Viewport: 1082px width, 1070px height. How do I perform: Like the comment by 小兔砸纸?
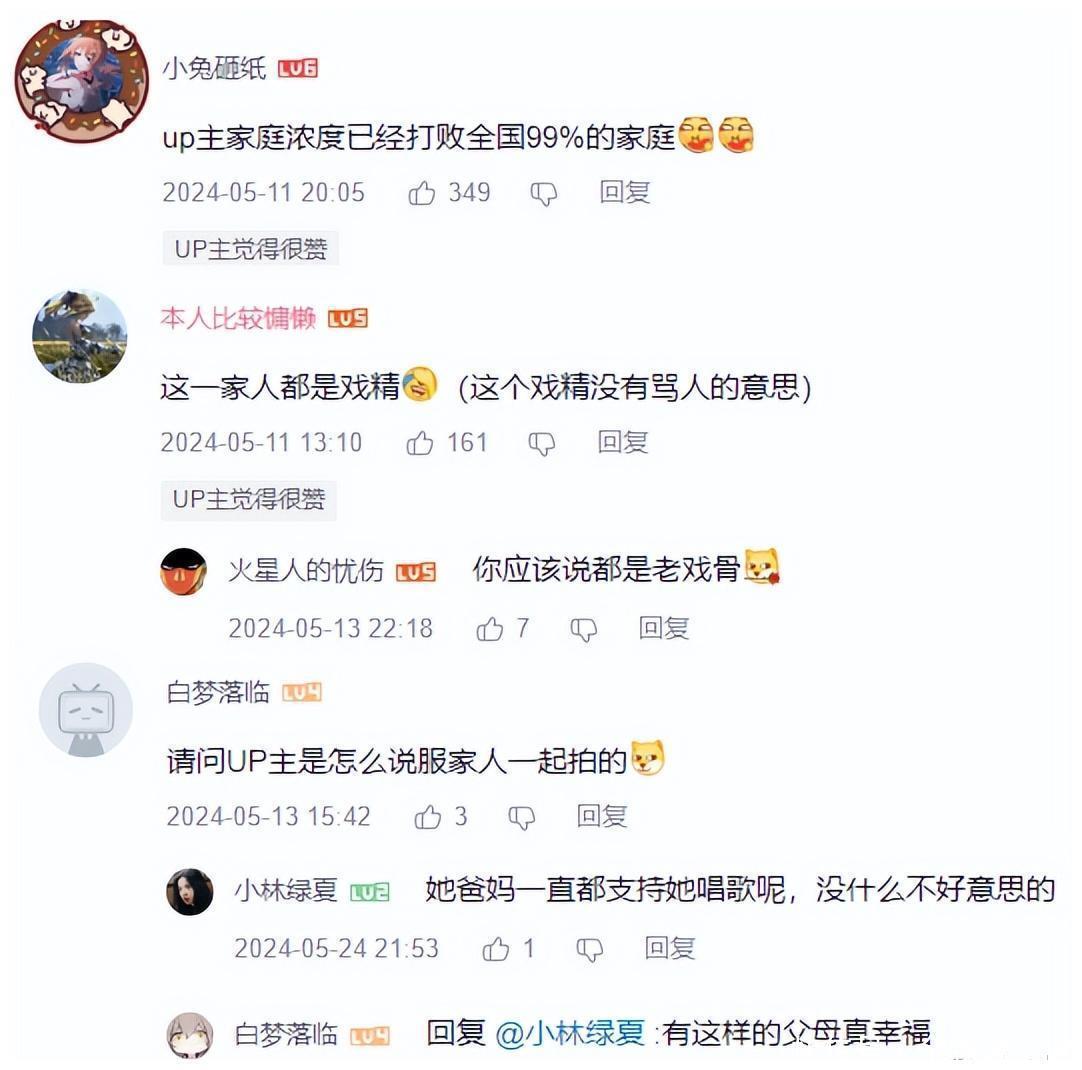pos(422,193)
